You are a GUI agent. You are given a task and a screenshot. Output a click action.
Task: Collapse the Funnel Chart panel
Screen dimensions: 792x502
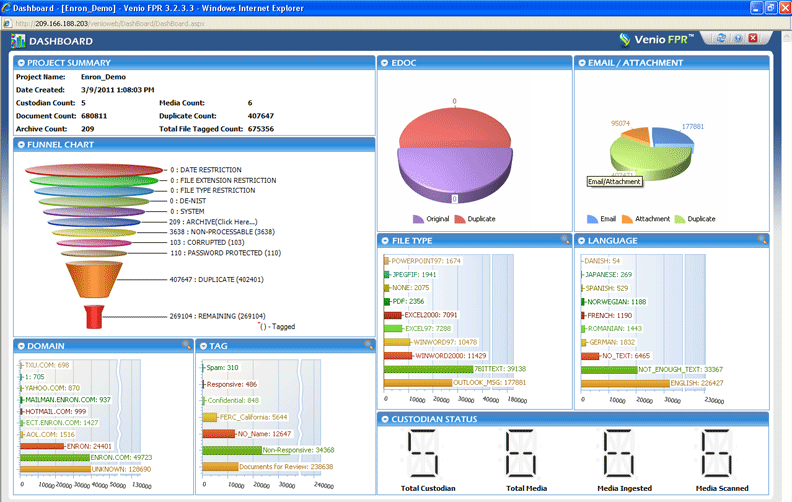point(21,145)
